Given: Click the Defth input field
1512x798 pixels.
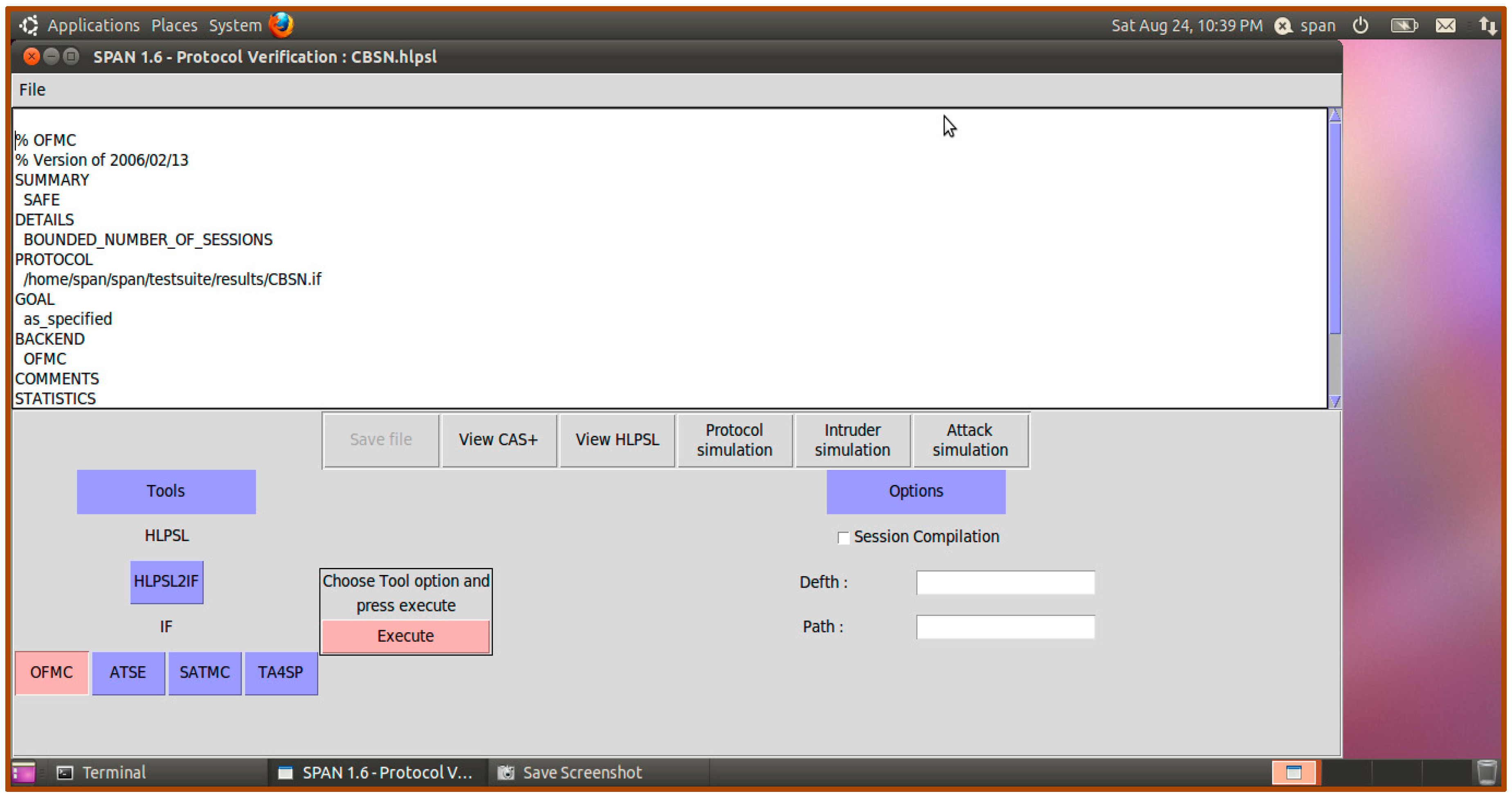Looking at the screenshot, I should tap(1005, 582).
